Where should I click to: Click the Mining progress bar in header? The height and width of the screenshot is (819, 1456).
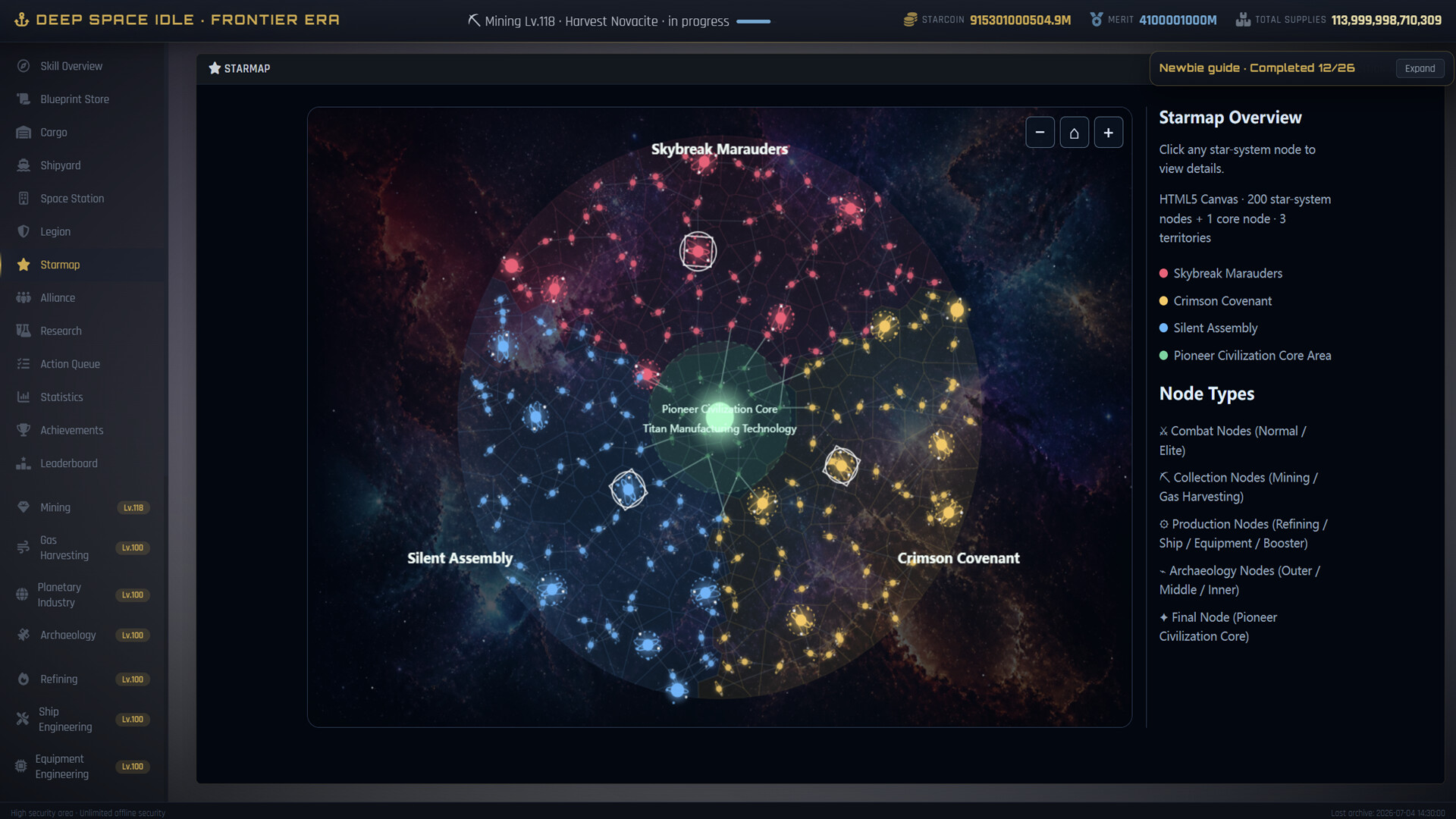pos(753,21)
